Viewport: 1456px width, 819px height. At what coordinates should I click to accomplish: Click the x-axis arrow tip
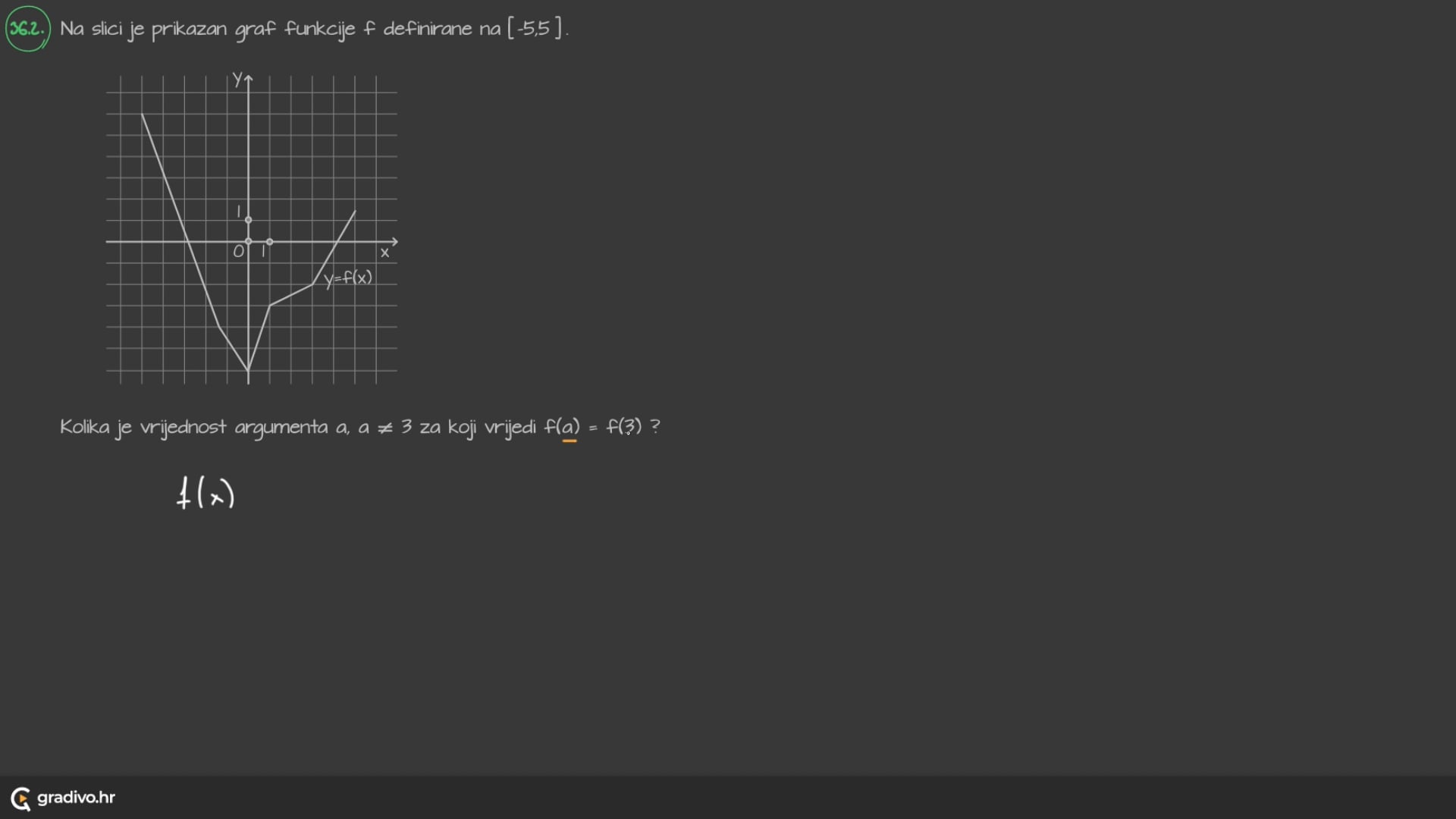tap(395, 242)
